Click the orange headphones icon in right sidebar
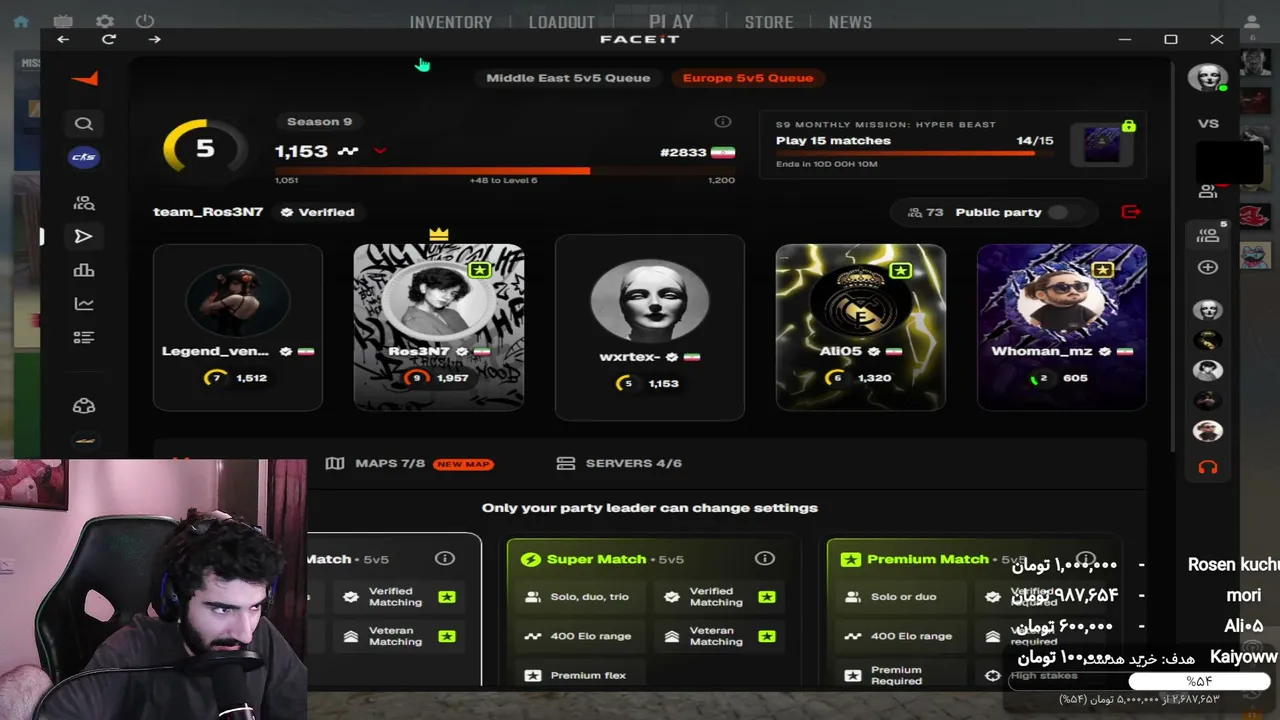The width and height of the screenshot is (1280, 720). [1208, 467]
